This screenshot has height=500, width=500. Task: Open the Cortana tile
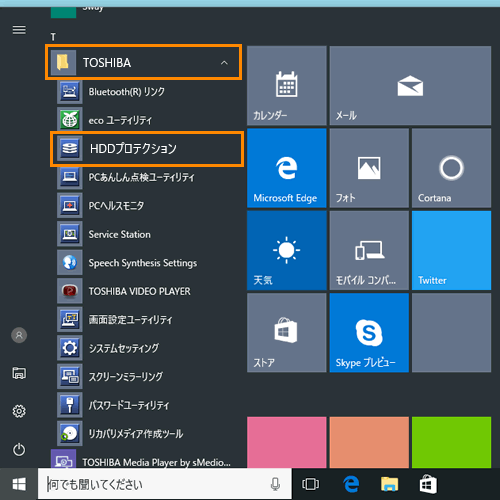(451, 168)
